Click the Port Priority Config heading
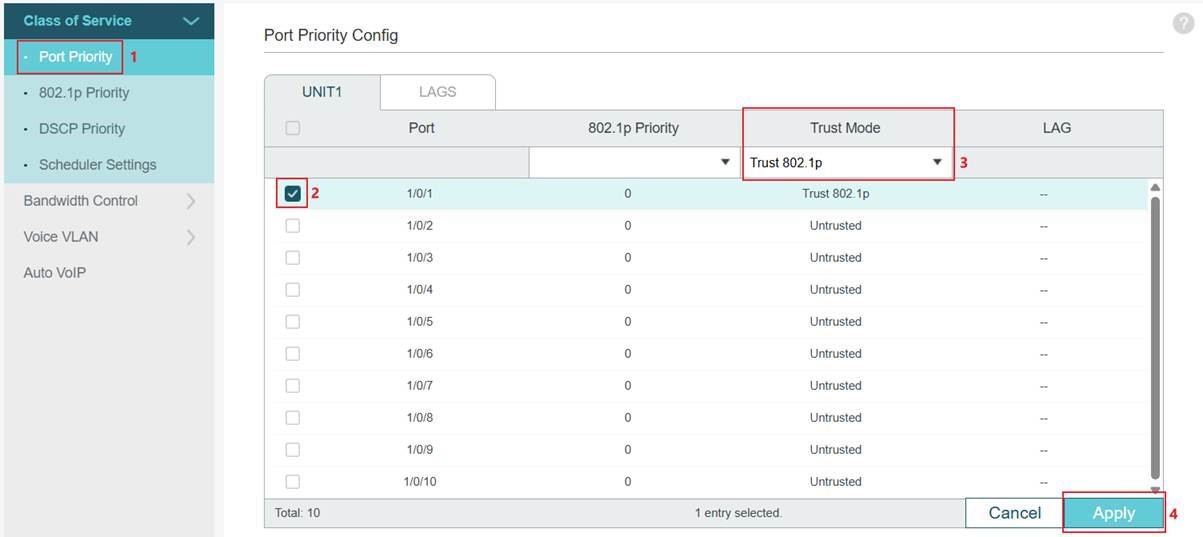This screenshot has height=537, width=1203. coord(331,36)
